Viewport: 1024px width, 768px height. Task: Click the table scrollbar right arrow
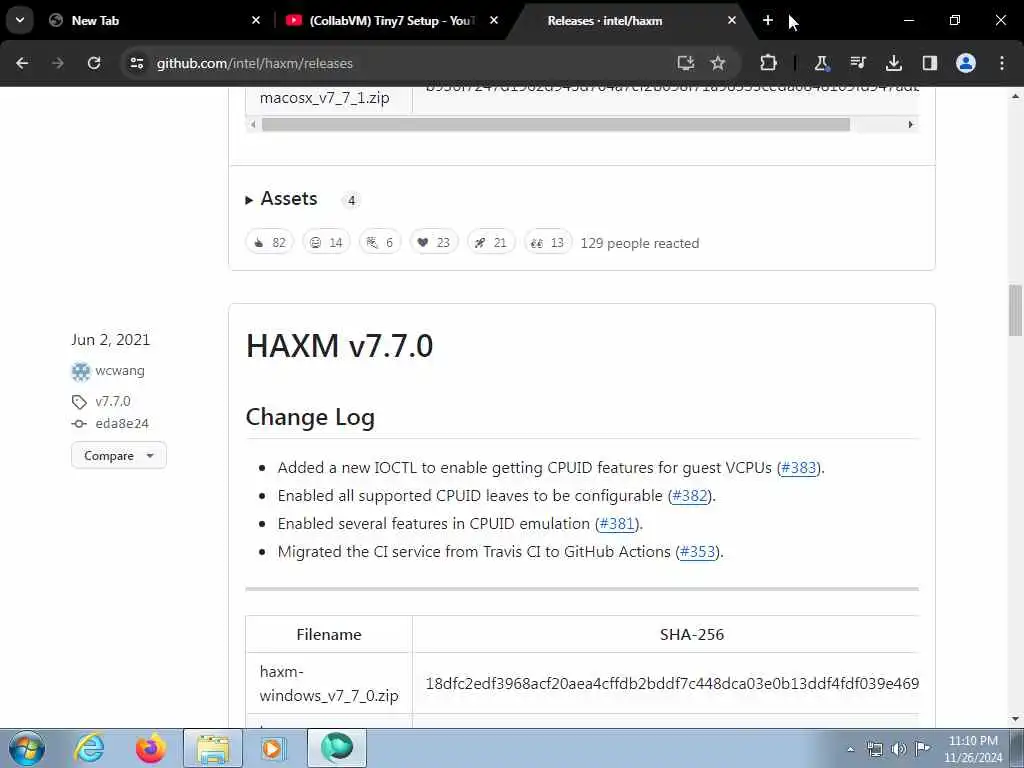tap(910, 124)
